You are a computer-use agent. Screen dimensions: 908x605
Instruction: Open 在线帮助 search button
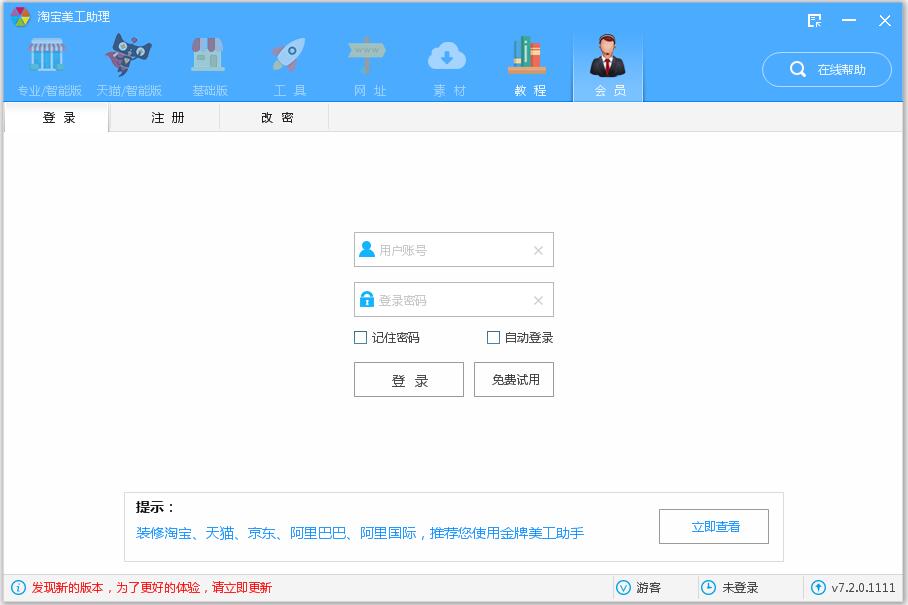pyautogui.click(x=826, y=70)
